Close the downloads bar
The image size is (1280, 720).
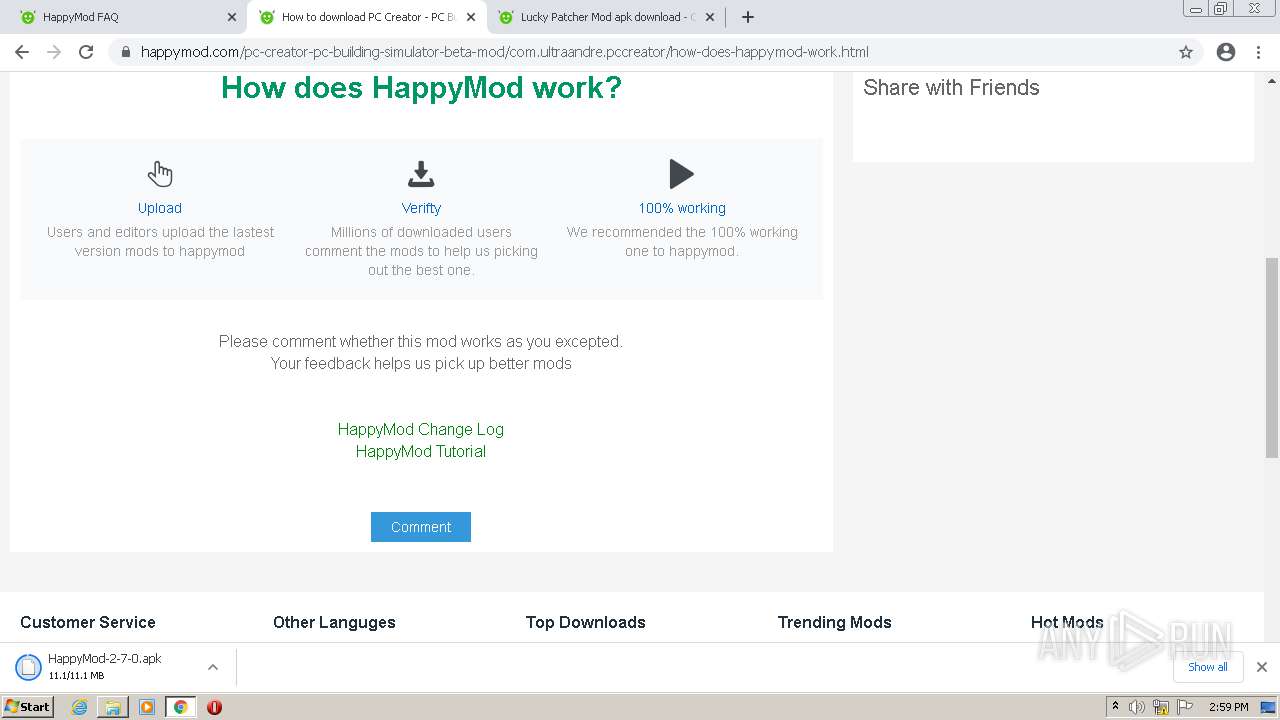click(x=1262, y=667)
